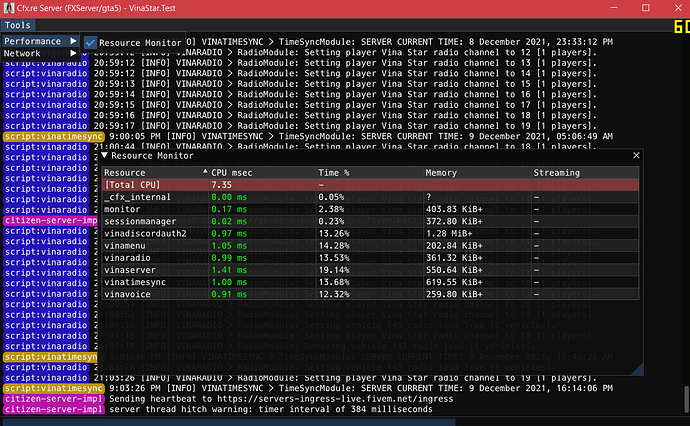Maximize the Cfx.re Server window
This screenshot has height=426, width=690.
[646, 8]
